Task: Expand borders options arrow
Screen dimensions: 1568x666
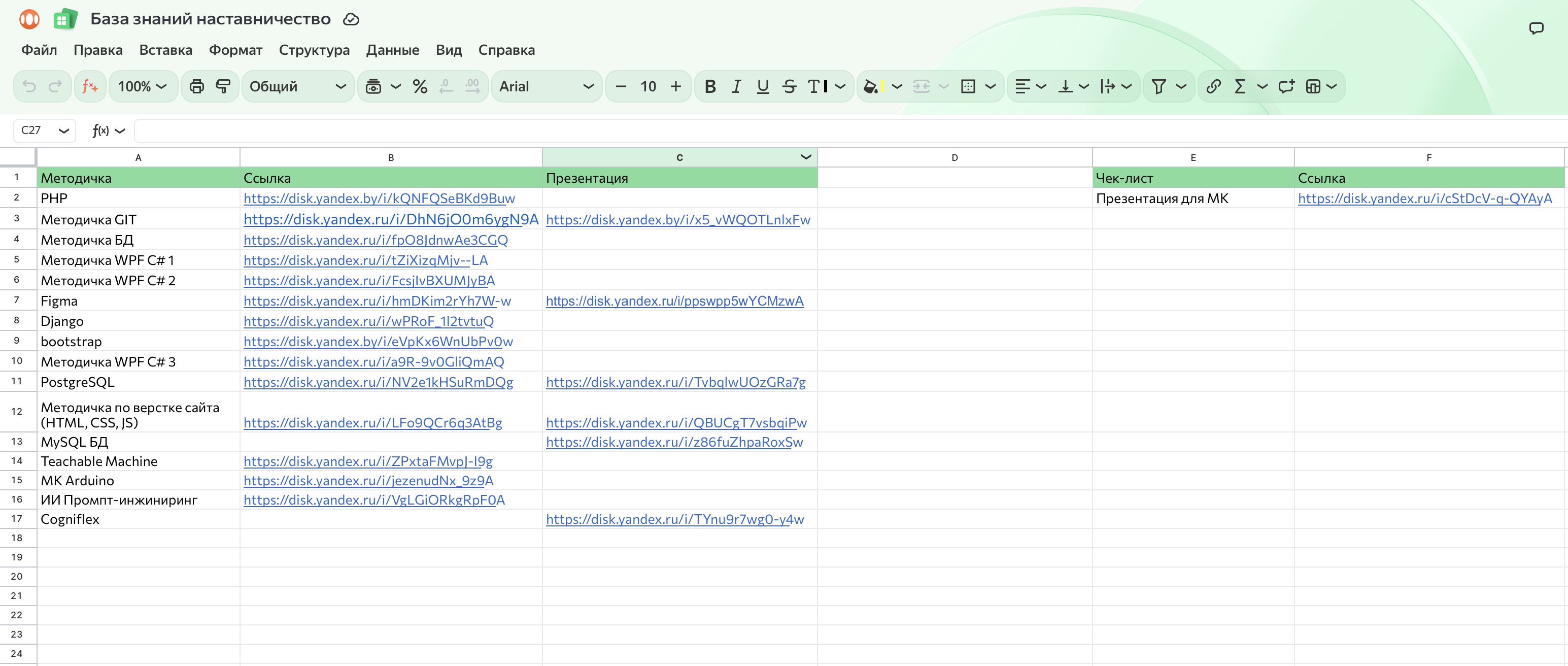Action: tap(991, 86)
